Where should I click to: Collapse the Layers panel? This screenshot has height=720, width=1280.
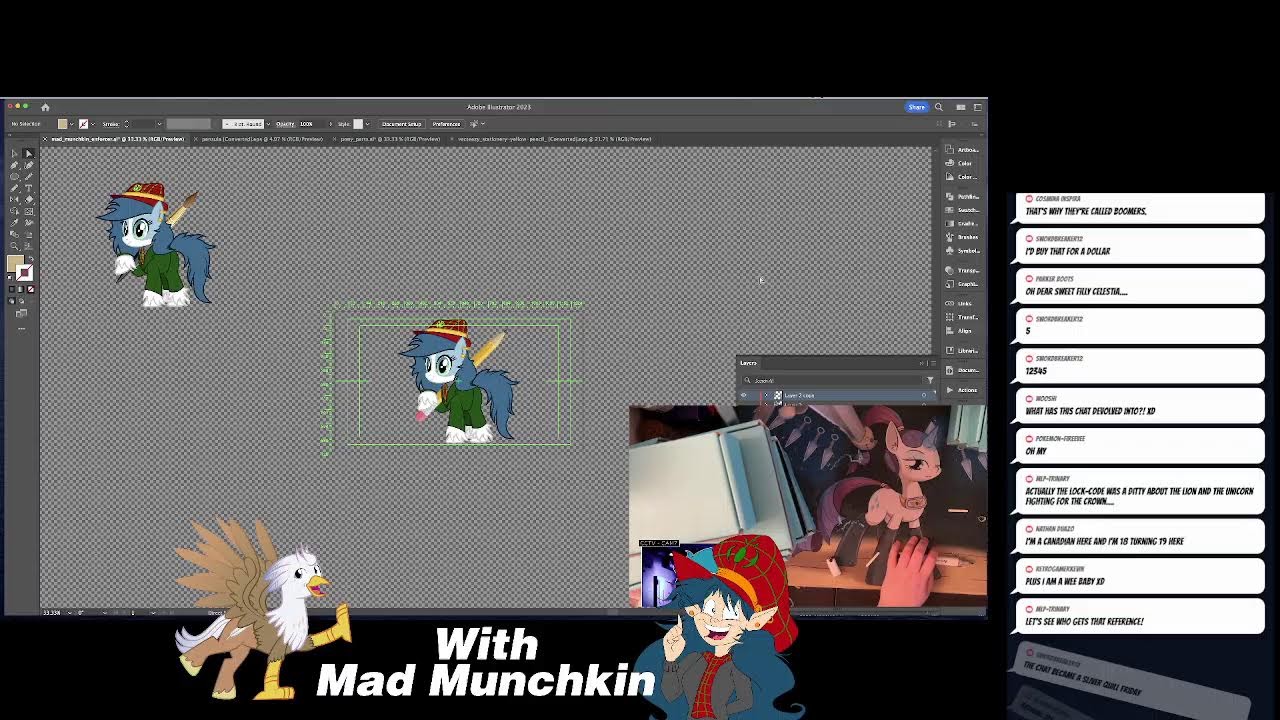click(922, 363)
